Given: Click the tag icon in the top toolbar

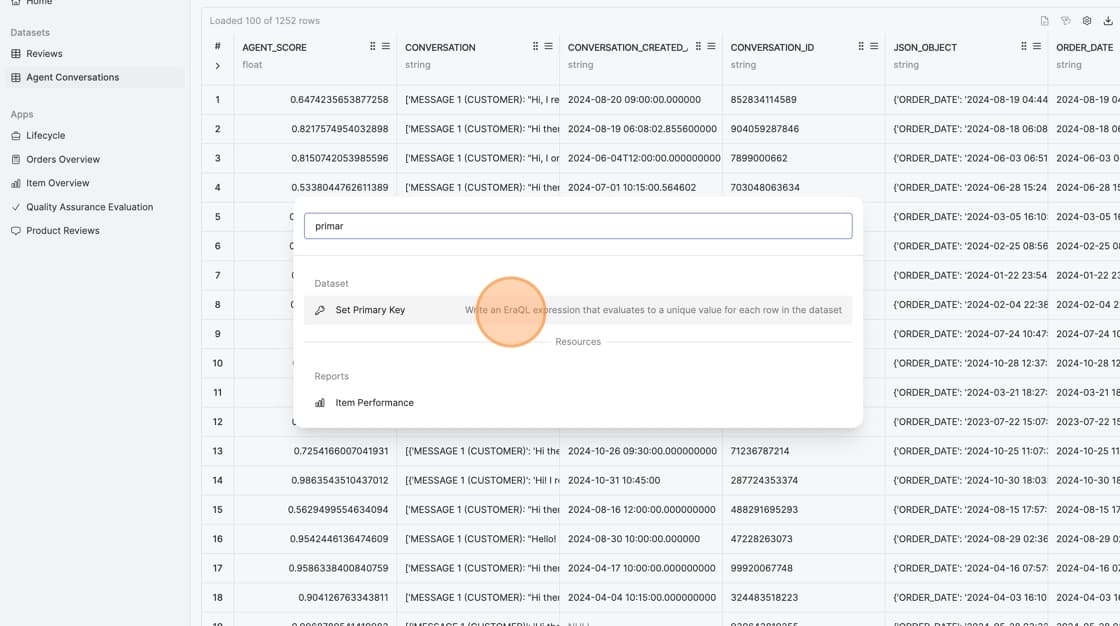Looking at the screenshot, I should 1066,21.
